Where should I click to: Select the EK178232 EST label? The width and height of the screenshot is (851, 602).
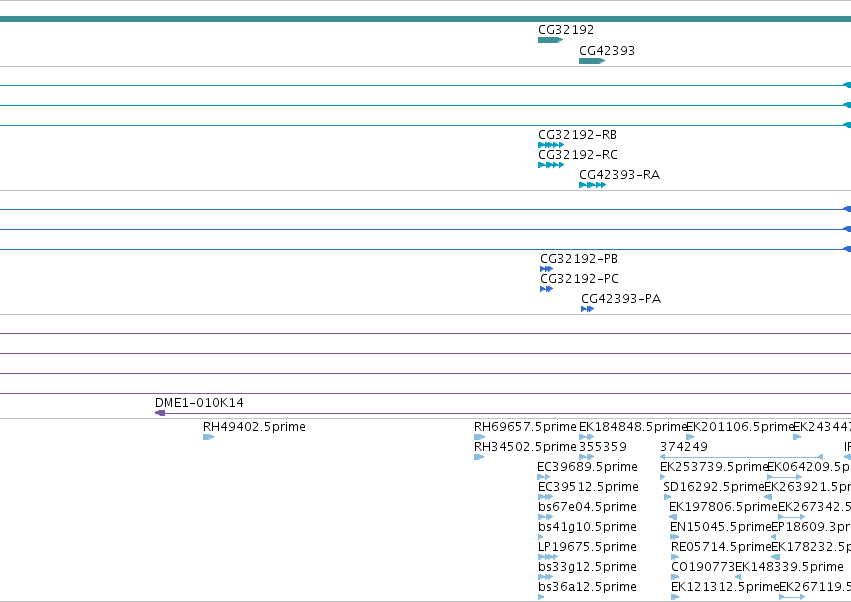[811, 547]
